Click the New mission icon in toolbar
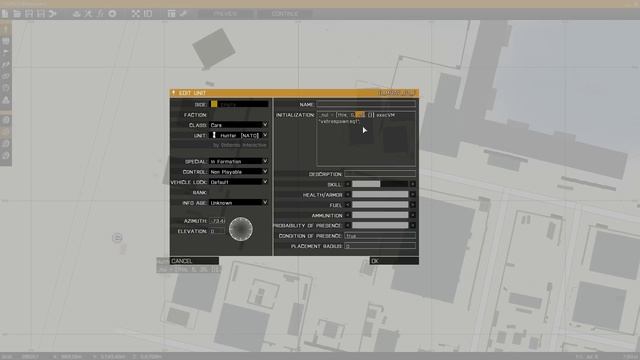The width and height of the screenshot is (640, 360). pos(5,13)
